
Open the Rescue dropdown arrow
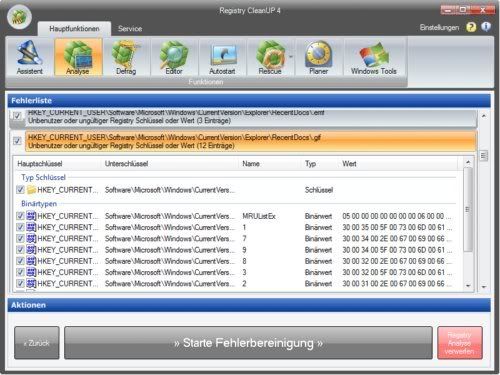[291, 57]
